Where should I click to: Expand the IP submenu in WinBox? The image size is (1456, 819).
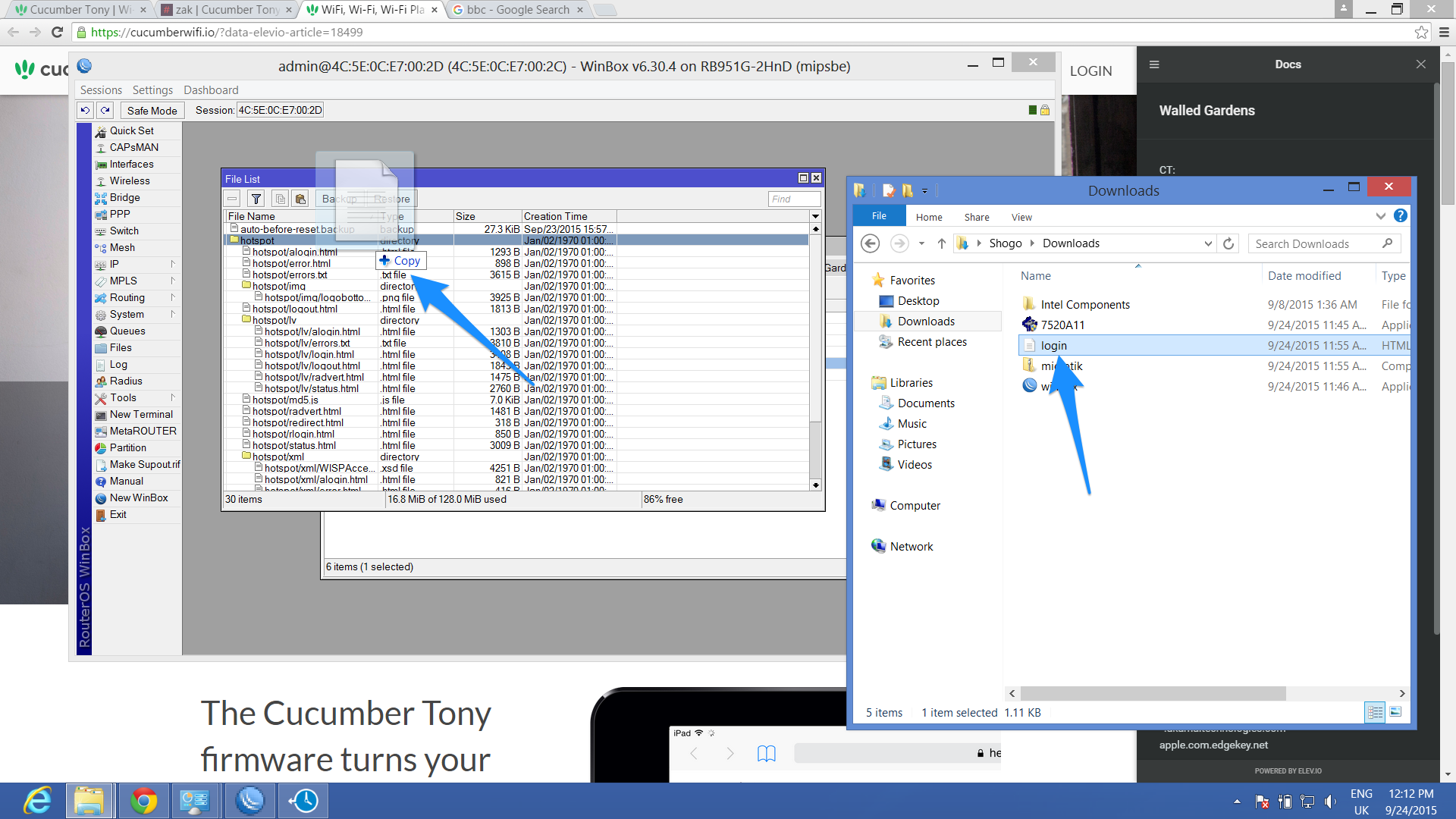pyautogui.click(x=173, y=264)
